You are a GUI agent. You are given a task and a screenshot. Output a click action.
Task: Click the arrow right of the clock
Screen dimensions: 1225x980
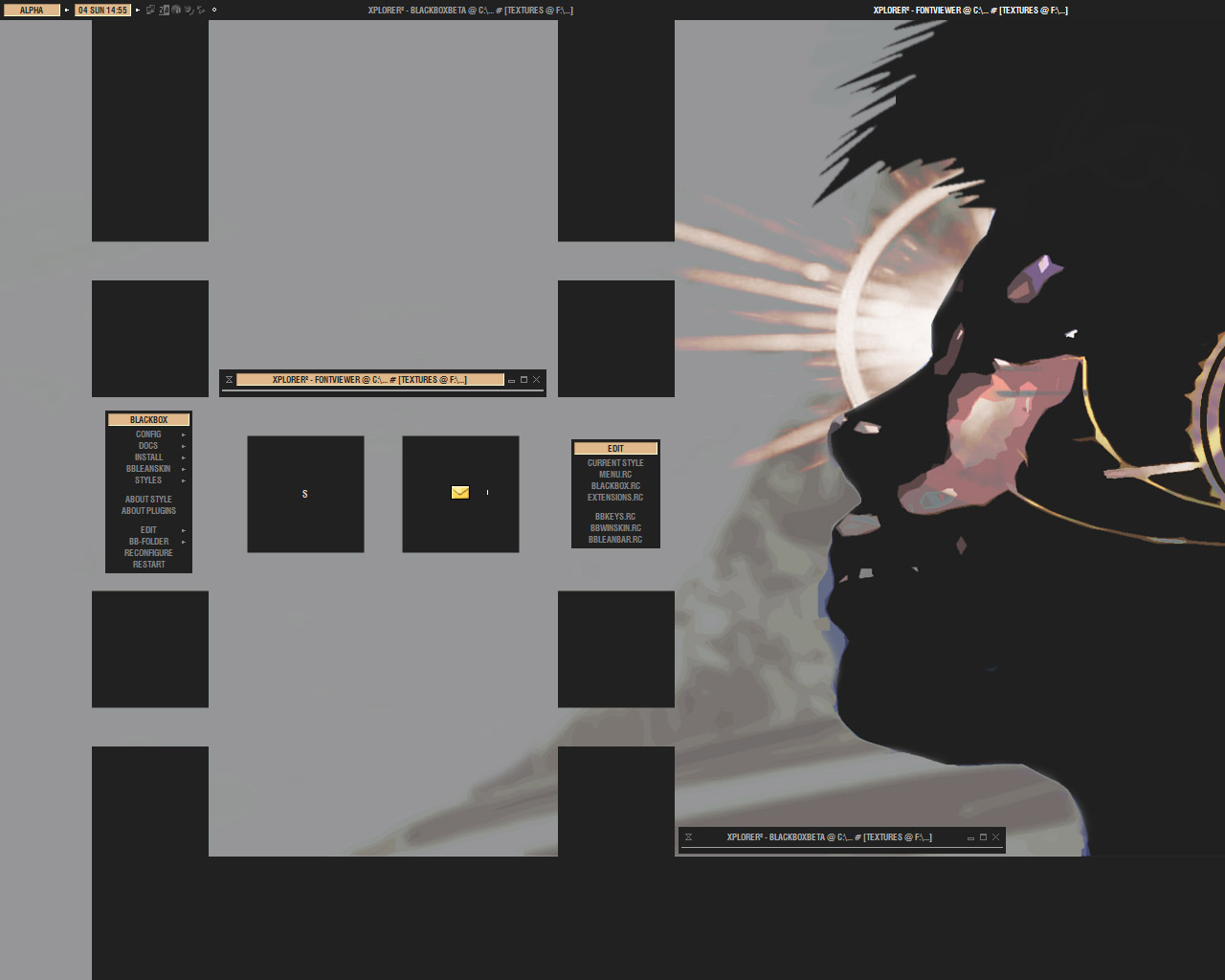pyautogui.click(x=138, y=10)
